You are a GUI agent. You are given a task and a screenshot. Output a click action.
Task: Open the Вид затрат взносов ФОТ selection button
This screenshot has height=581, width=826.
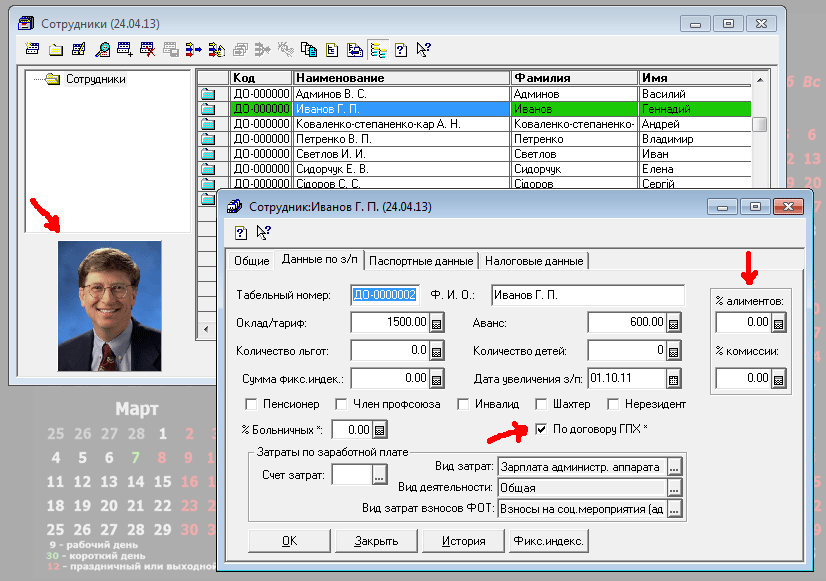coord(674,509)
